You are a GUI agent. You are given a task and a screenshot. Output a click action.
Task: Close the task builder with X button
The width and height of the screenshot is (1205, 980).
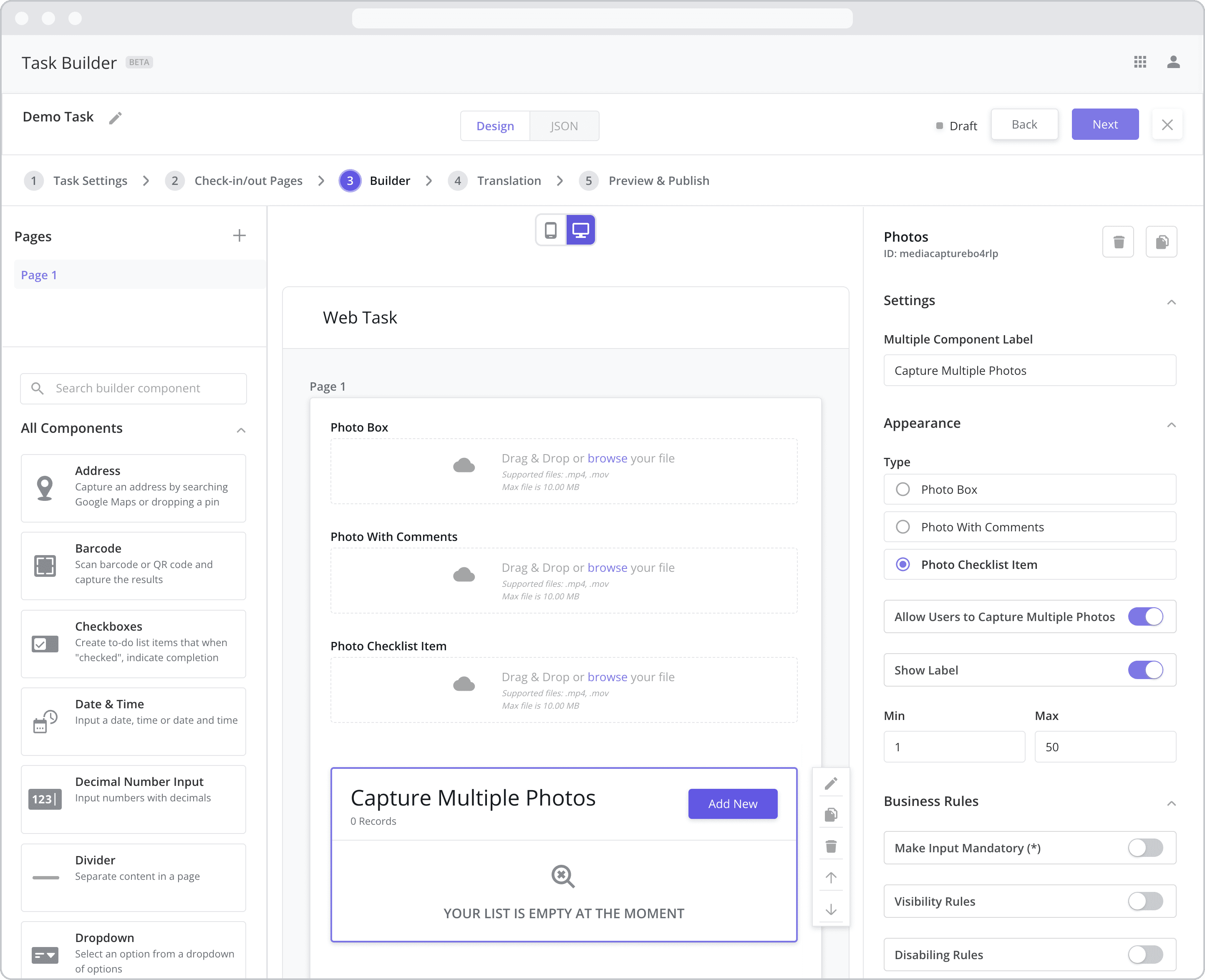(1167, 125)
